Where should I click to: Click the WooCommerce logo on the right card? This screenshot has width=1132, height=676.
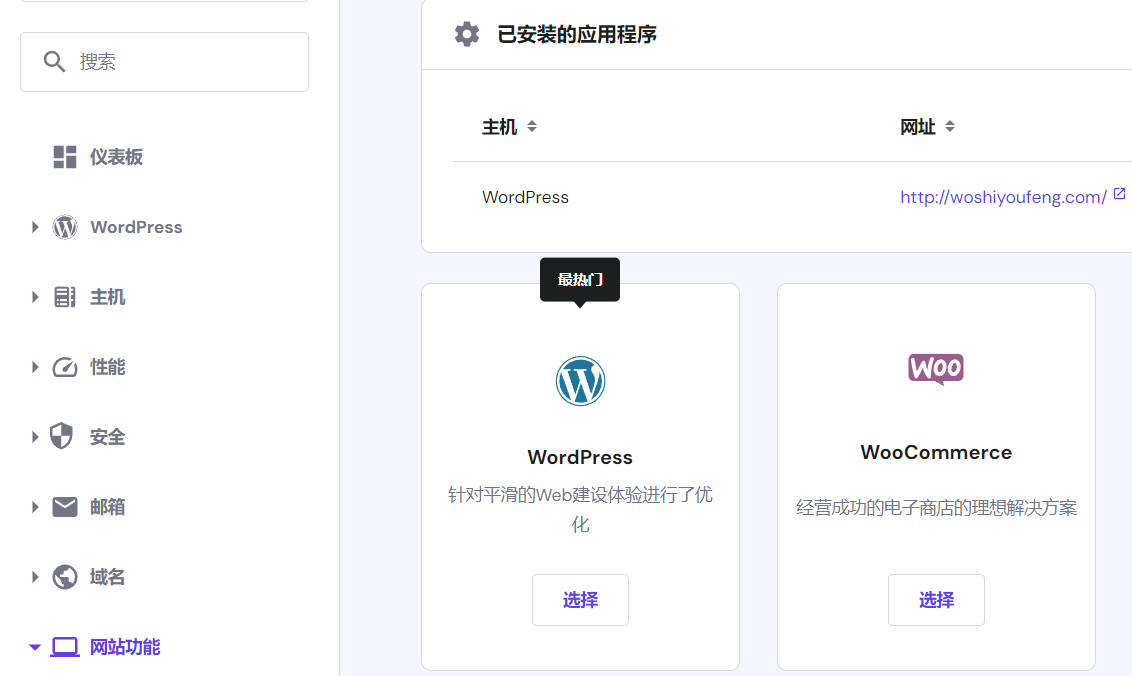click(x=936, y=369)
